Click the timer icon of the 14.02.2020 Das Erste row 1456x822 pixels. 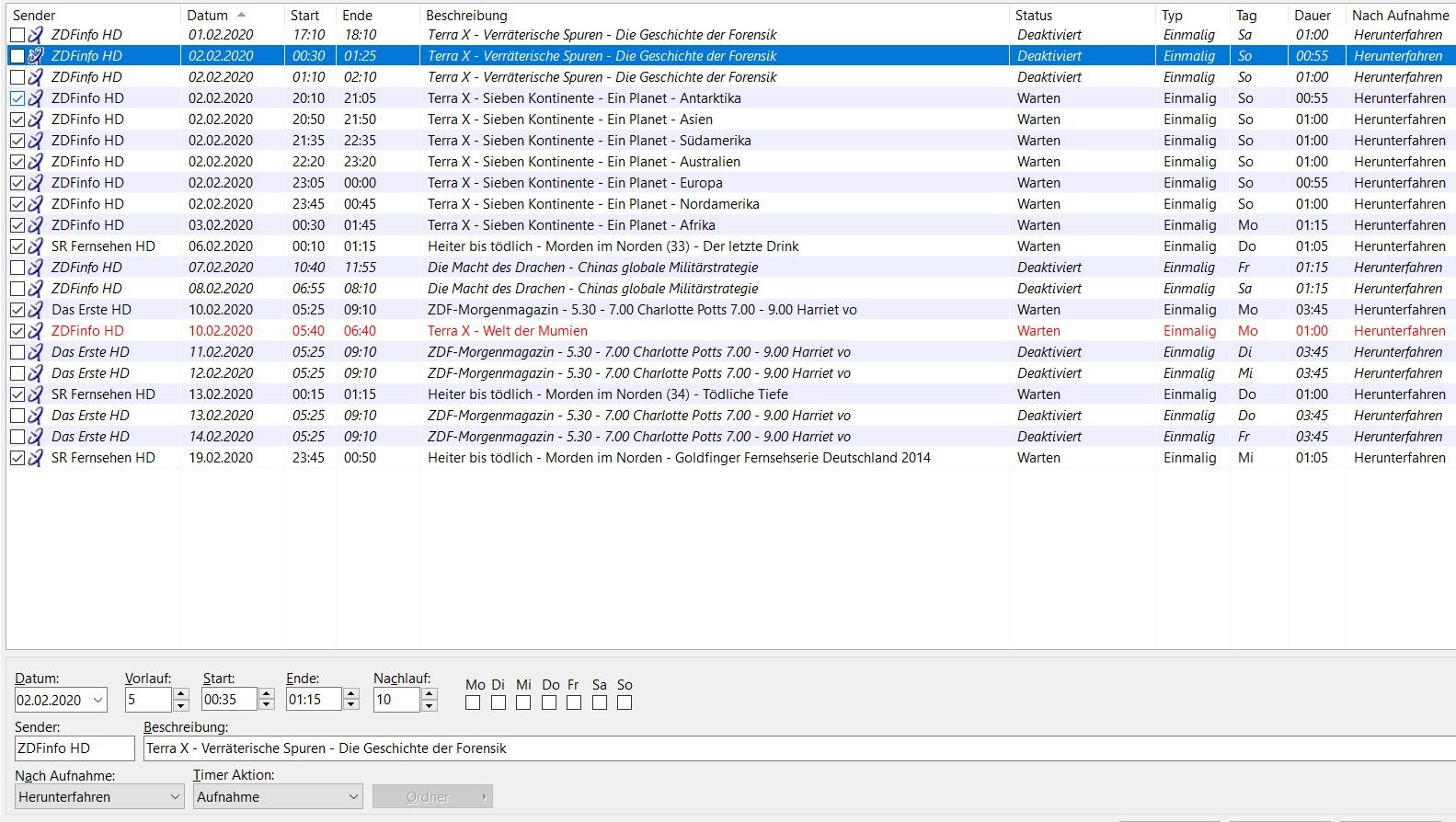coord(36,437)
